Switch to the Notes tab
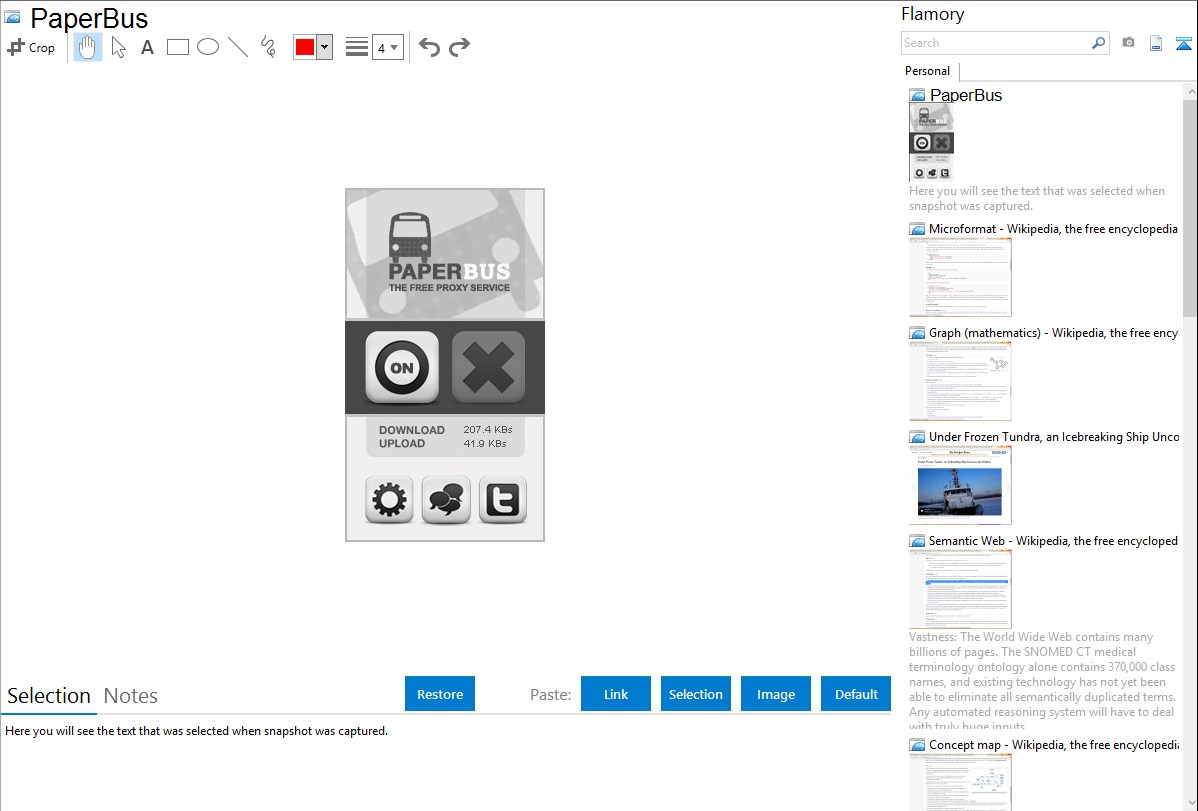This screenshot has width=1198, height=811. (x=131, y=696)
